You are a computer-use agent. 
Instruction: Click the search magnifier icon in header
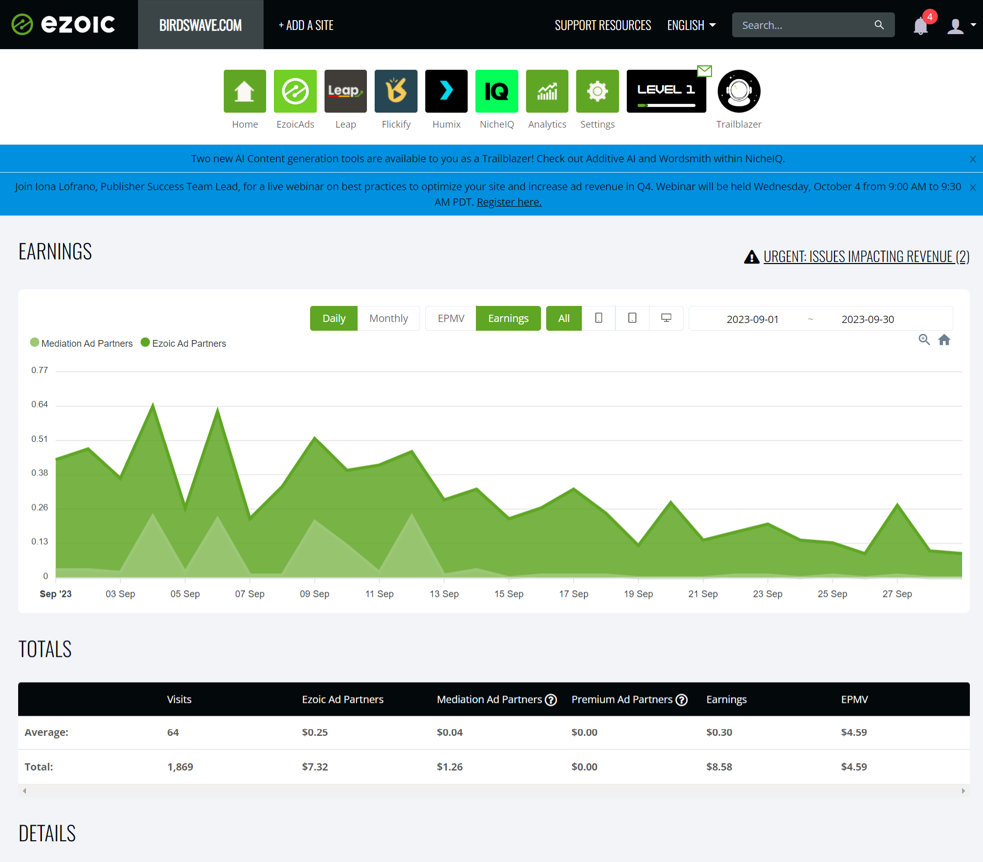pos(879,25)
